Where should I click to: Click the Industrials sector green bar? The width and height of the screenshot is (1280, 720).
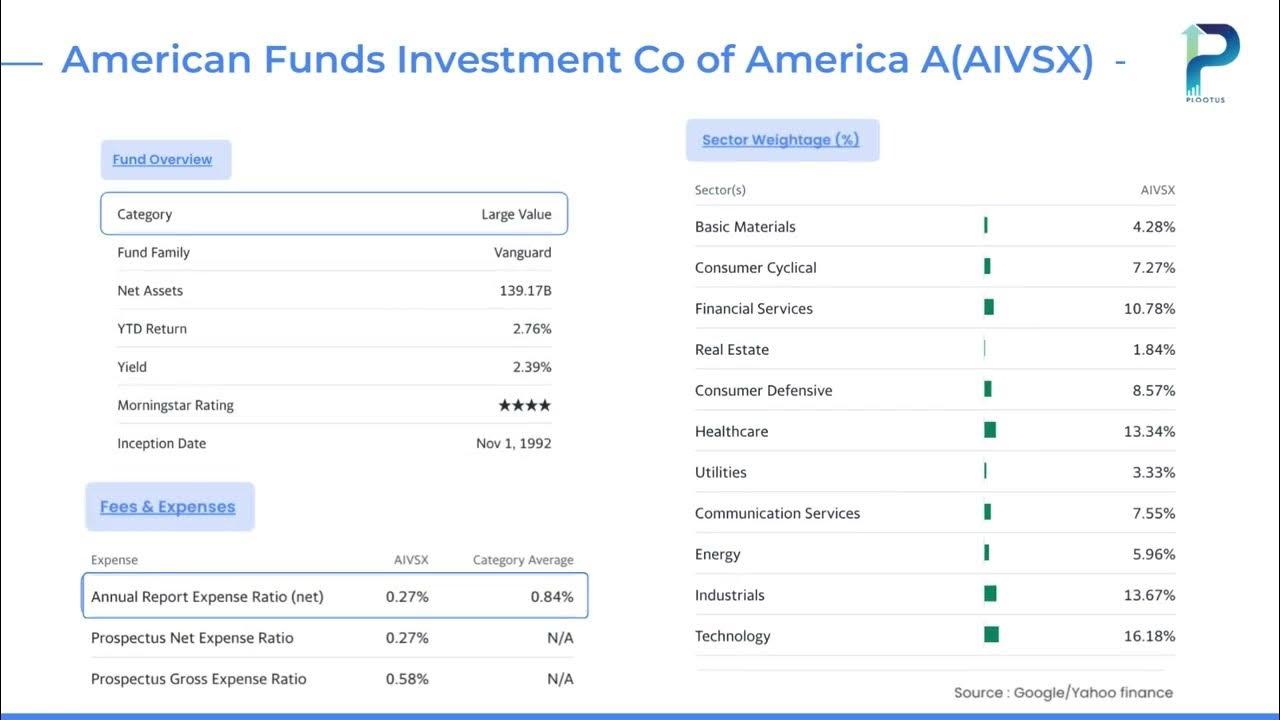(x=990, y=594)
